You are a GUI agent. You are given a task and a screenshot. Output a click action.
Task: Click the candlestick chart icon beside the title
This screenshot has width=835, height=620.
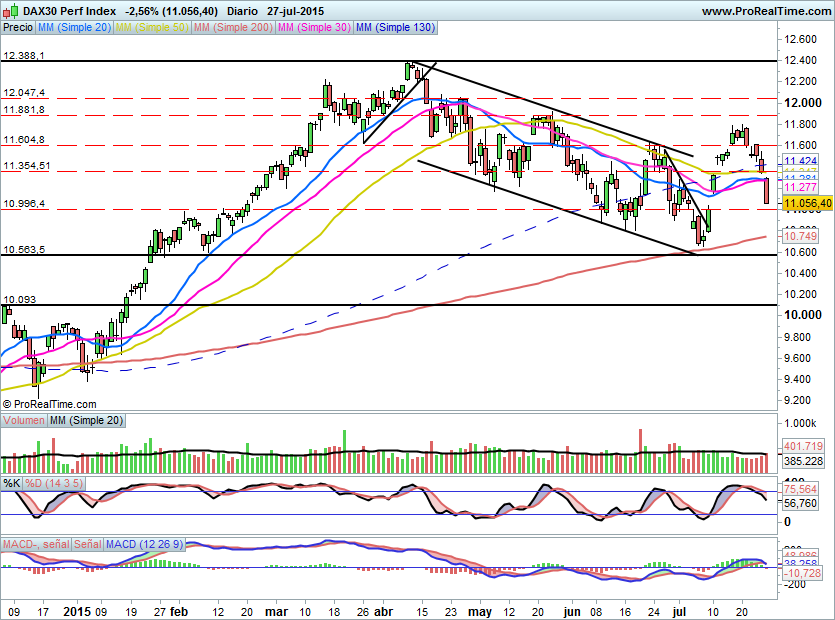coord(11,10)
